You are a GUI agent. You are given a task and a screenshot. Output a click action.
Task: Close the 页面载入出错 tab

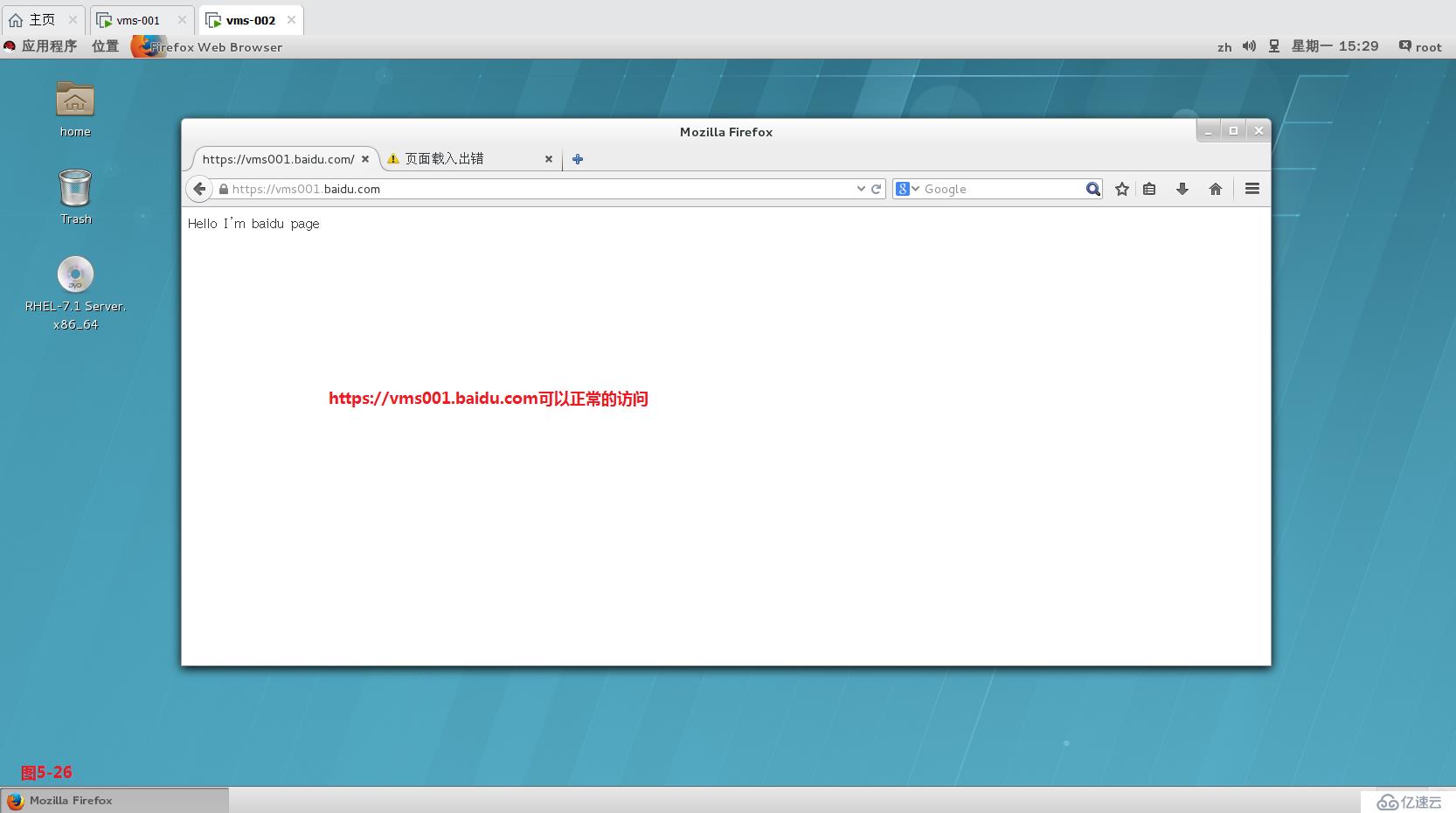[x=549, y=159]
